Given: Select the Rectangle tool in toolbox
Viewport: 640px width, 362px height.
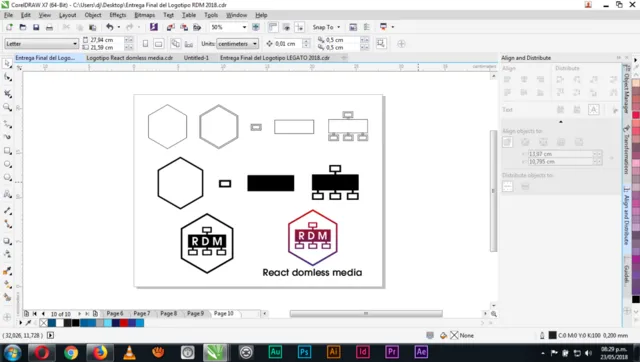Looking at the screenshot, I should pos(7,151).
